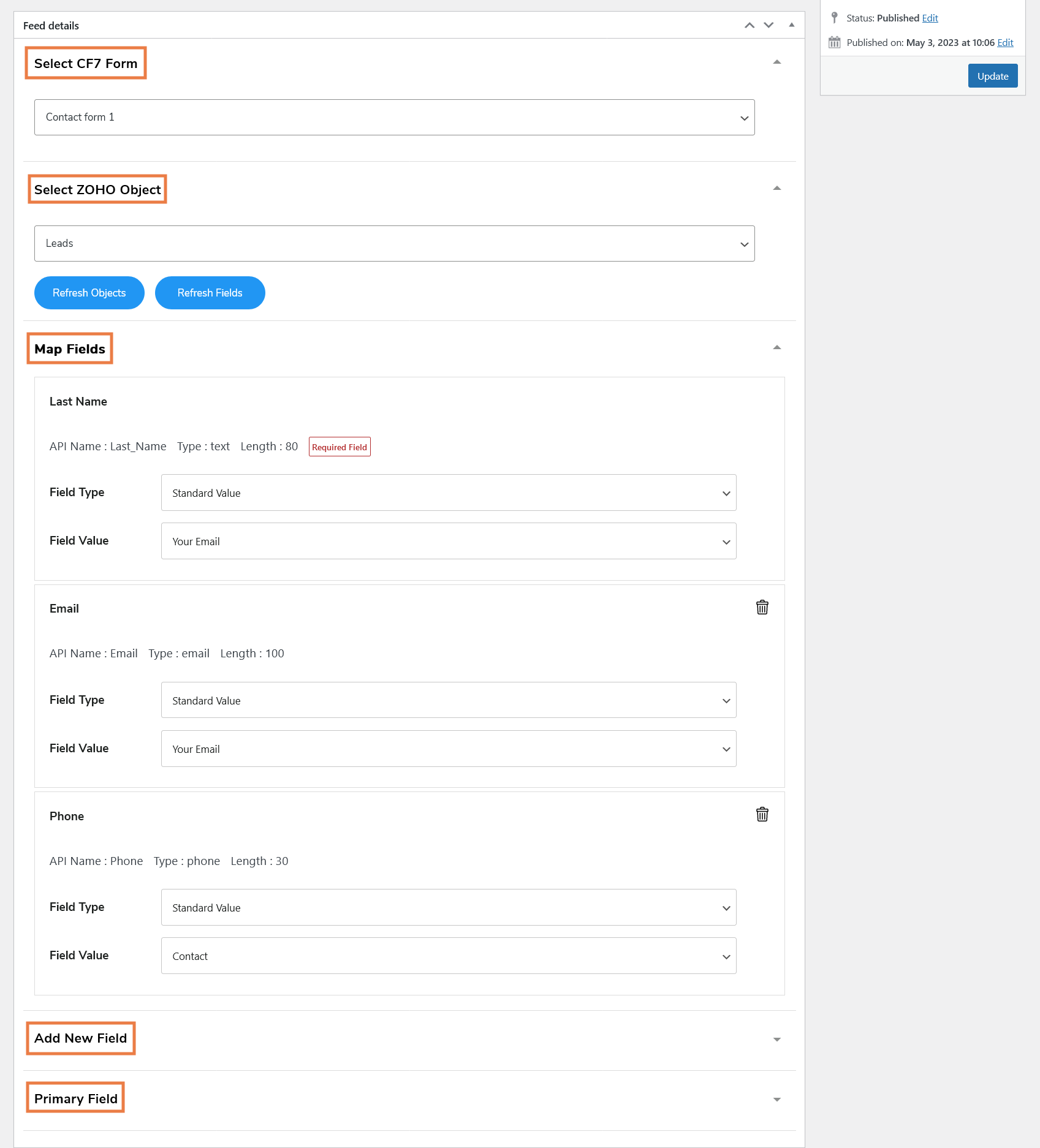Click the Refresh Fields button

pyautogui.click(x=210, y=293)
